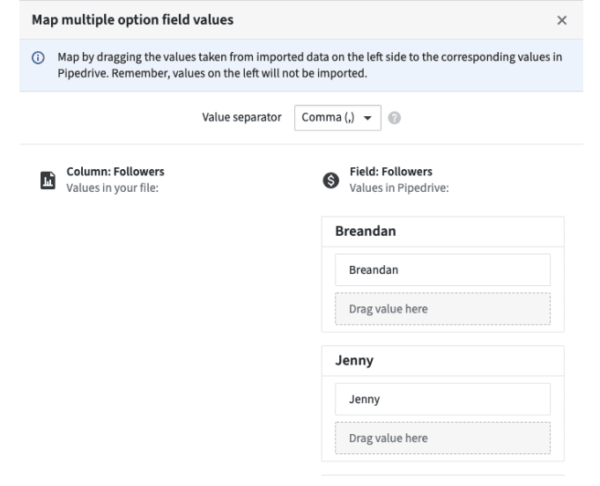Click Values in your file text
Viewport: 600px width, 486px height.
click(112, 188)
